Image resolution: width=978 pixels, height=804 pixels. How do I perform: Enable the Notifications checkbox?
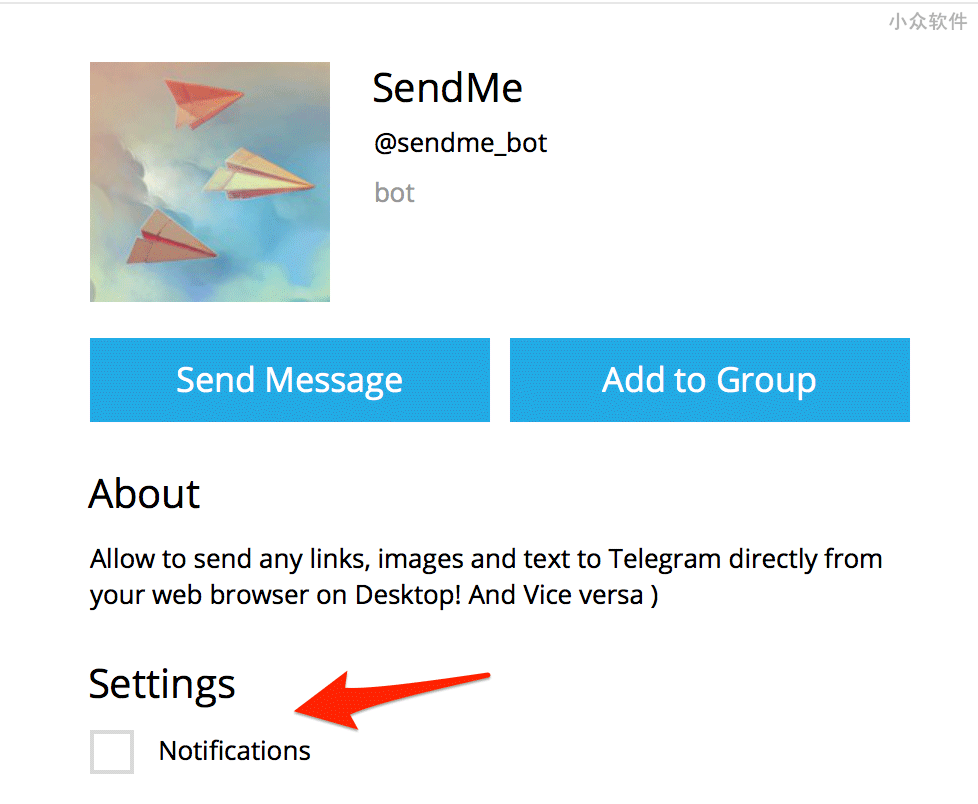(112, 752)
